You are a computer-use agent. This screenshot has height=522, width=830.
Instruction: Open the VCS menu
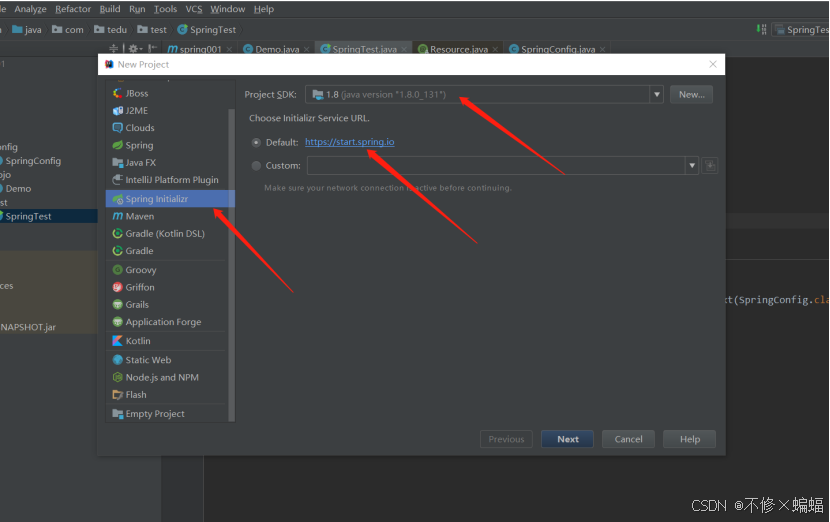click(194, 9)
